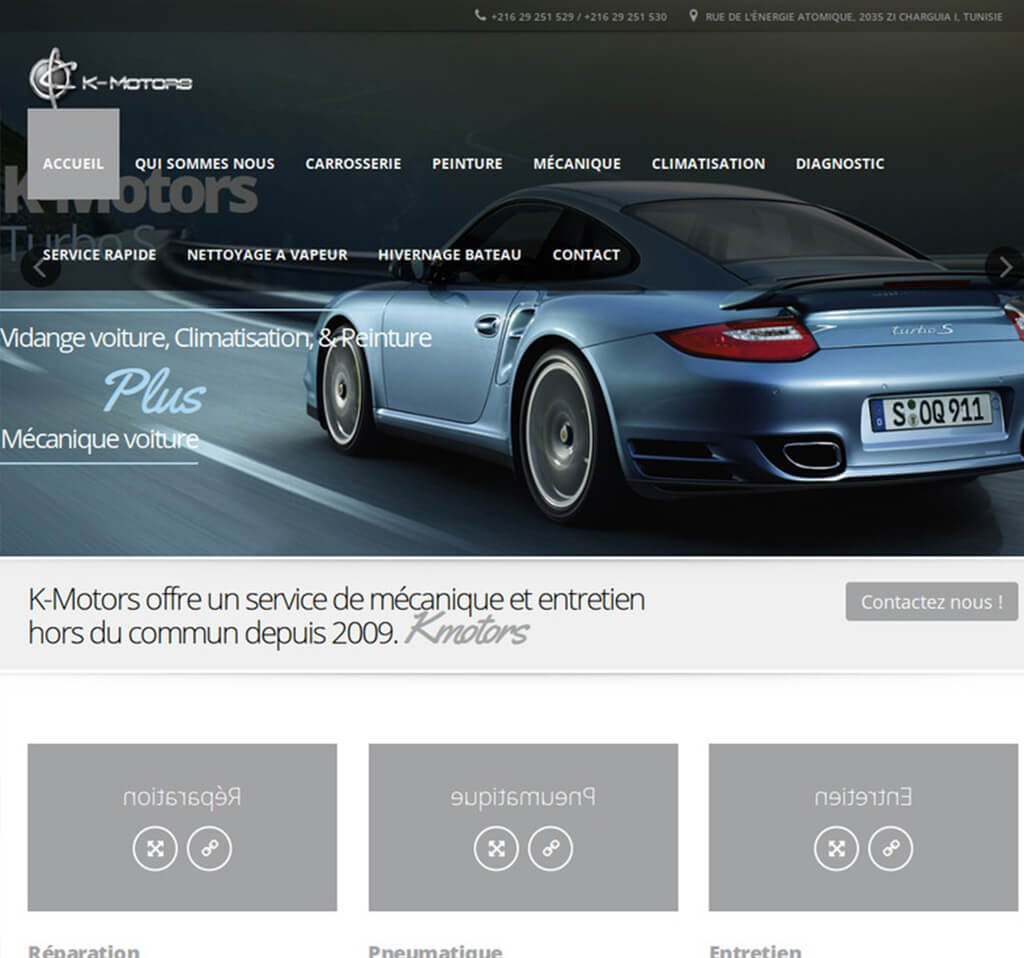The width and height of the screenshot is (1024, 958).
Task: Open Nettoyage à Vapeur page
Action: click(x=267, y=255)
